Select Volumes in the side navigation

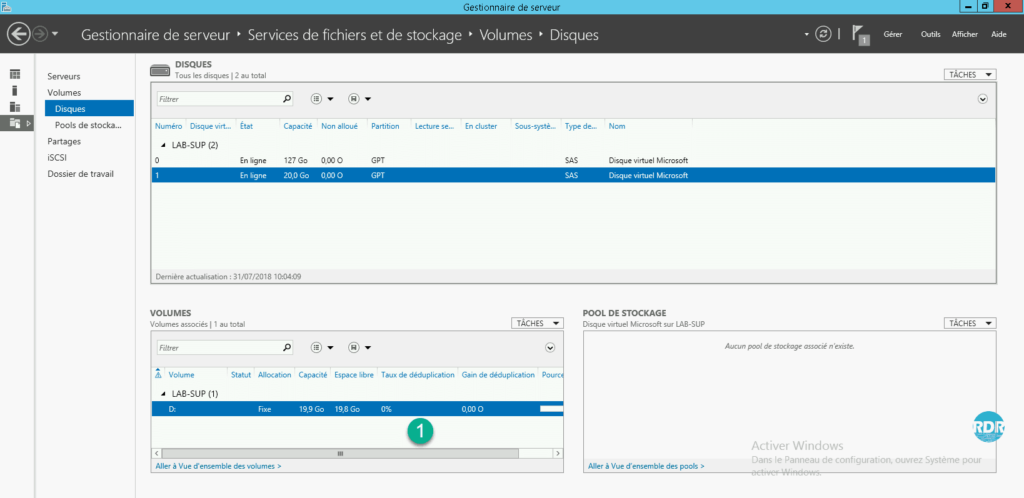click(x=64, y=93)
